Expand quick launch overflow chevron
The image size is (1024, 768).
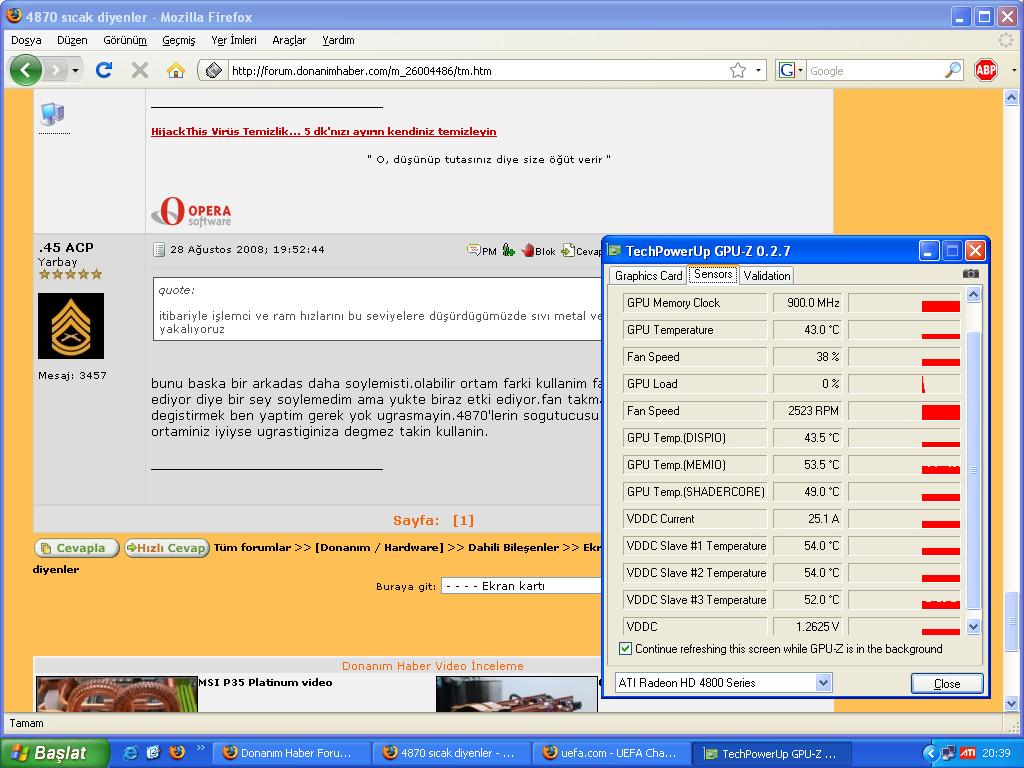point(200,748)
